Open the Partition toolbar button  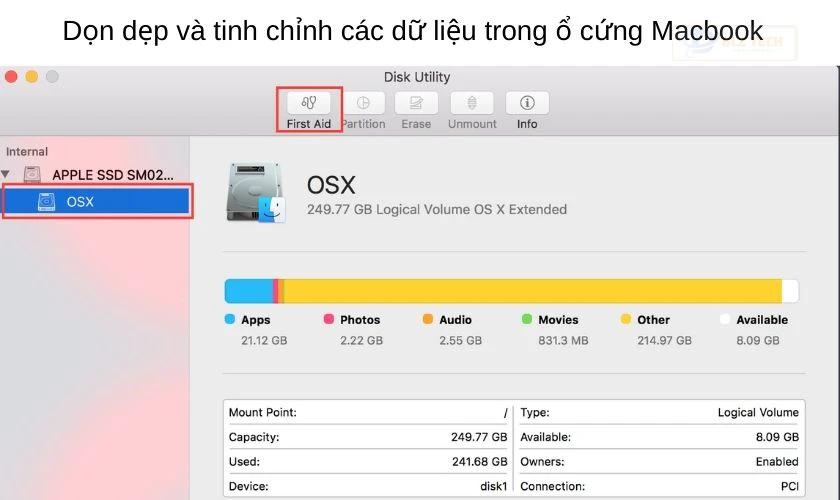click(363, 103)
